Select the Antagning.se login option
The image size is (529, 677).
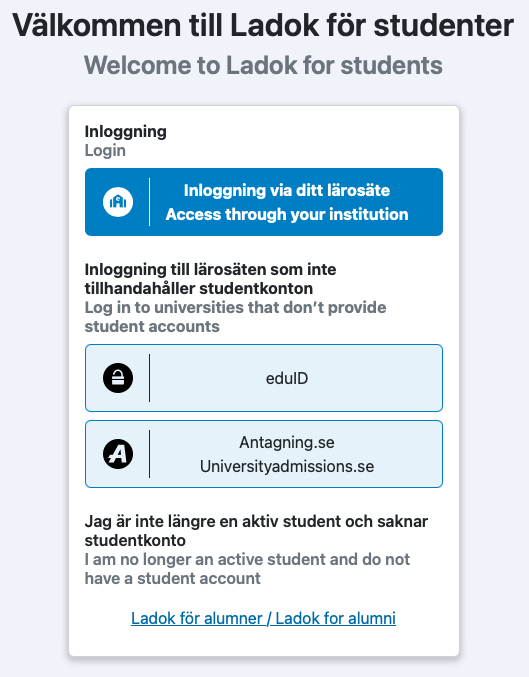coord(264,454)
